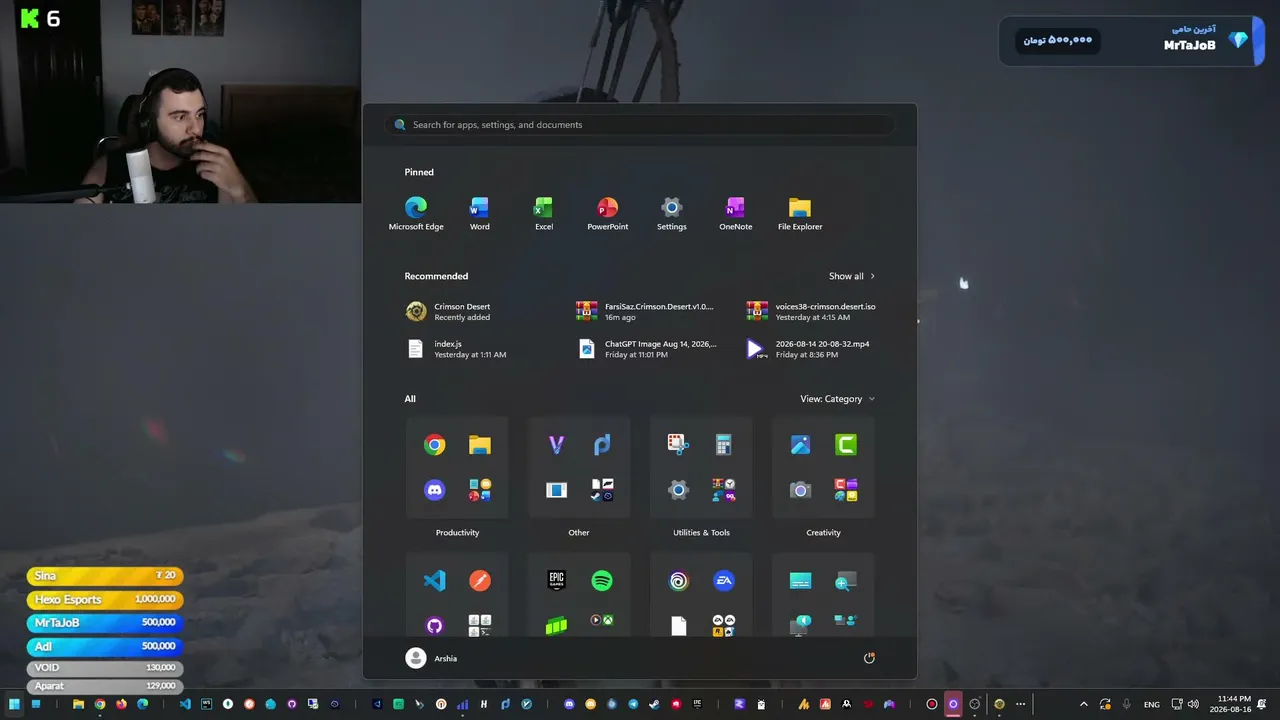Open Chrome from the taskbar
1280x720 pixels.
pos(100,704)
